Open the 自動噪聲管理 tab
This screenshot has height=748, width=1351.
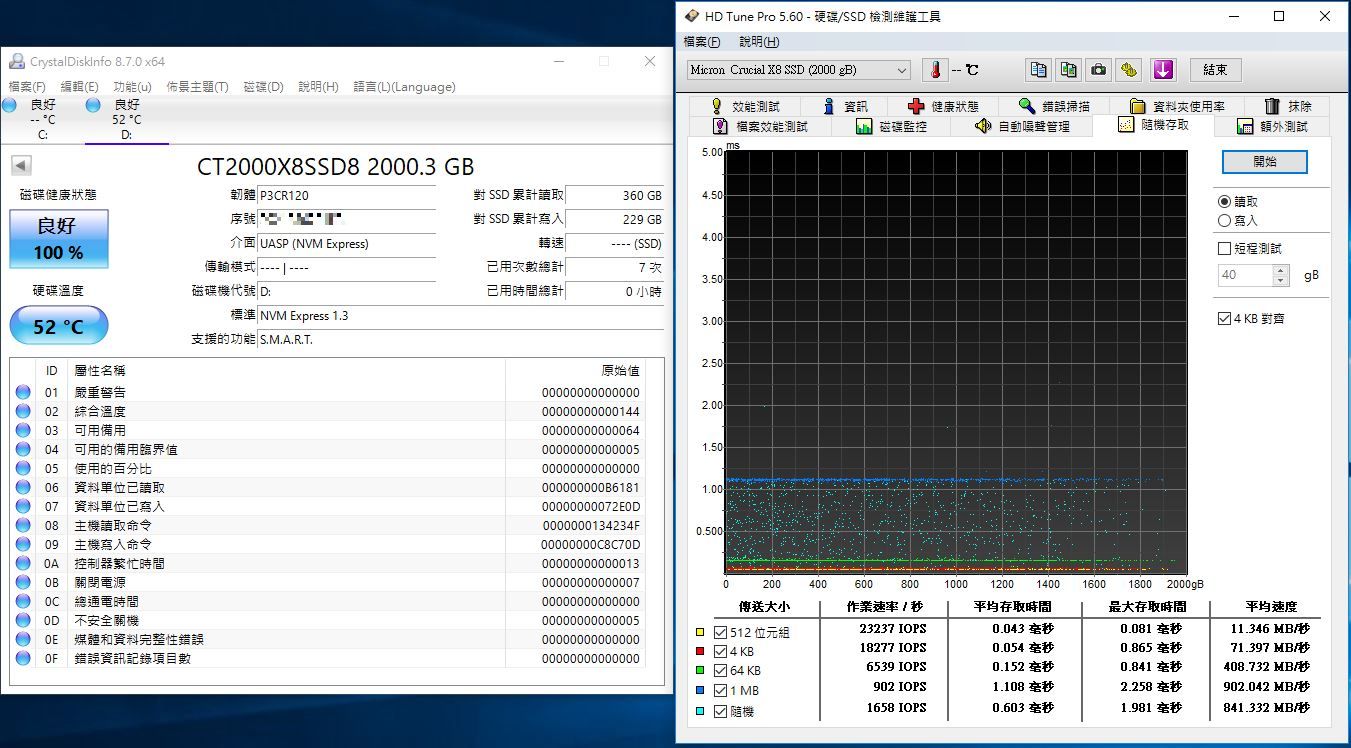tap(1022, 126)
